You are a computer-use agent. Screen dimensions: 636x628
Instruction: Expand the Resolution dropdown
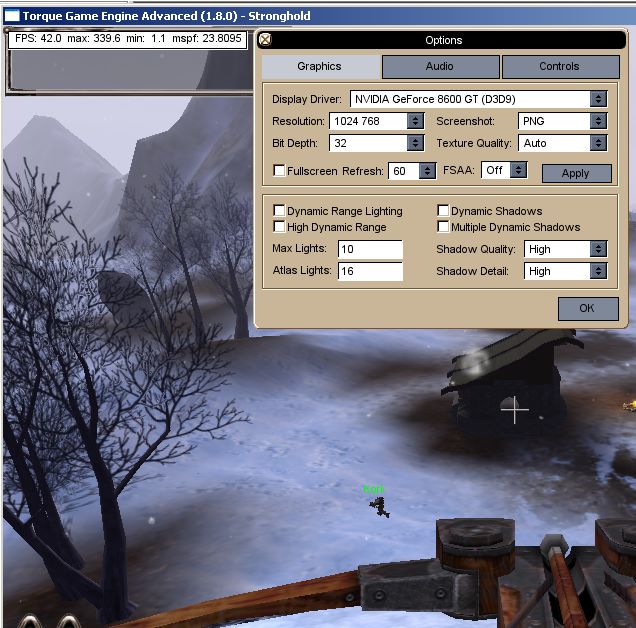coord(415,121)
